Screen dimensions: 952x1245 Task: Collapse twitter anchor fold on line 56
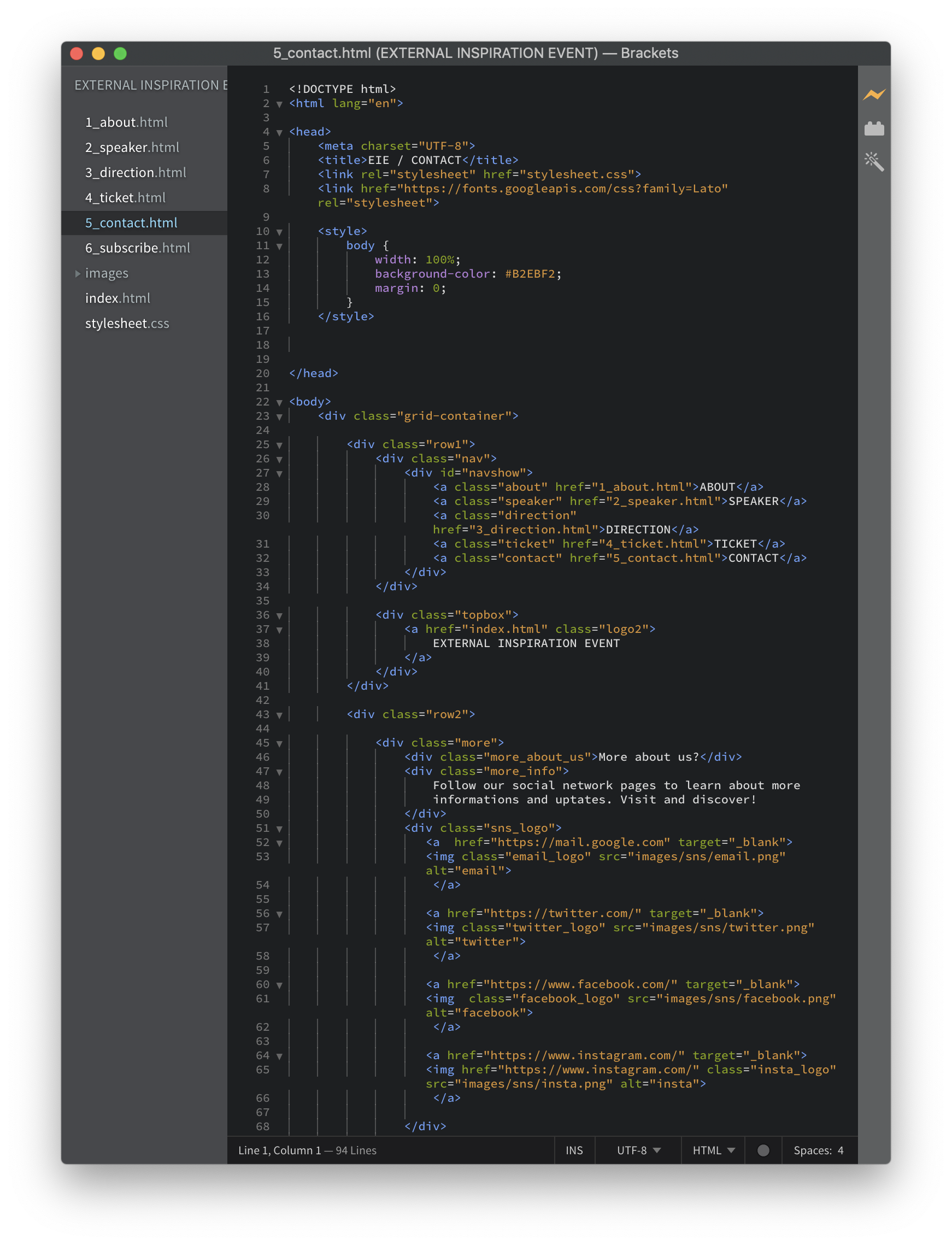(279, 914)
